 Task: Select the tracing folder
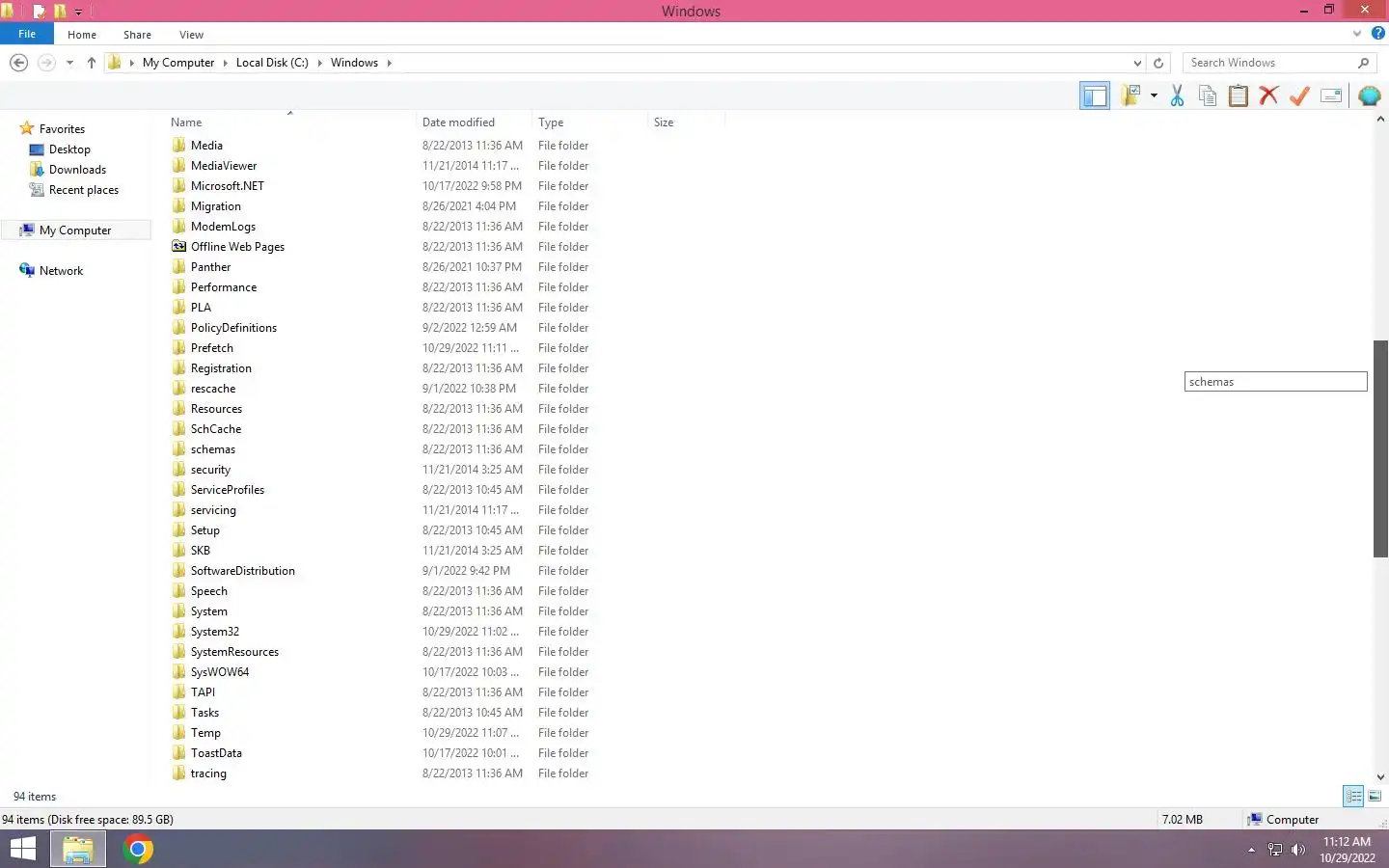(x=208, y=773)
